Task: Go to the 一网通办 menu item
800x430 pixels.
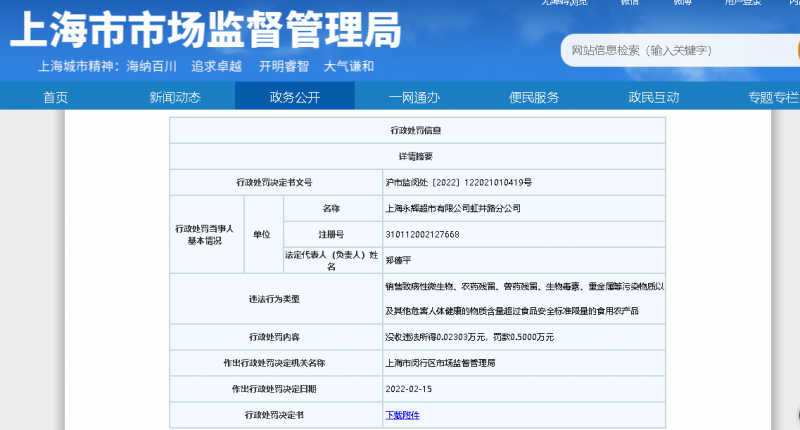Action: [x=414, y=97]
